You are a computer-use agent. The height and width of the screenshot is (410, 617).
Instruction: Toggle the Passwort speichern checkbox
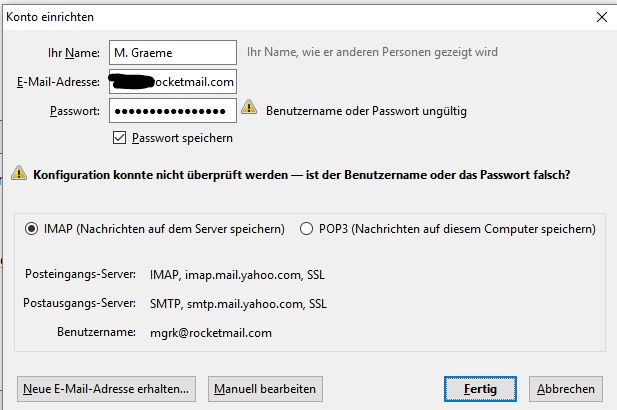(120, 138)
